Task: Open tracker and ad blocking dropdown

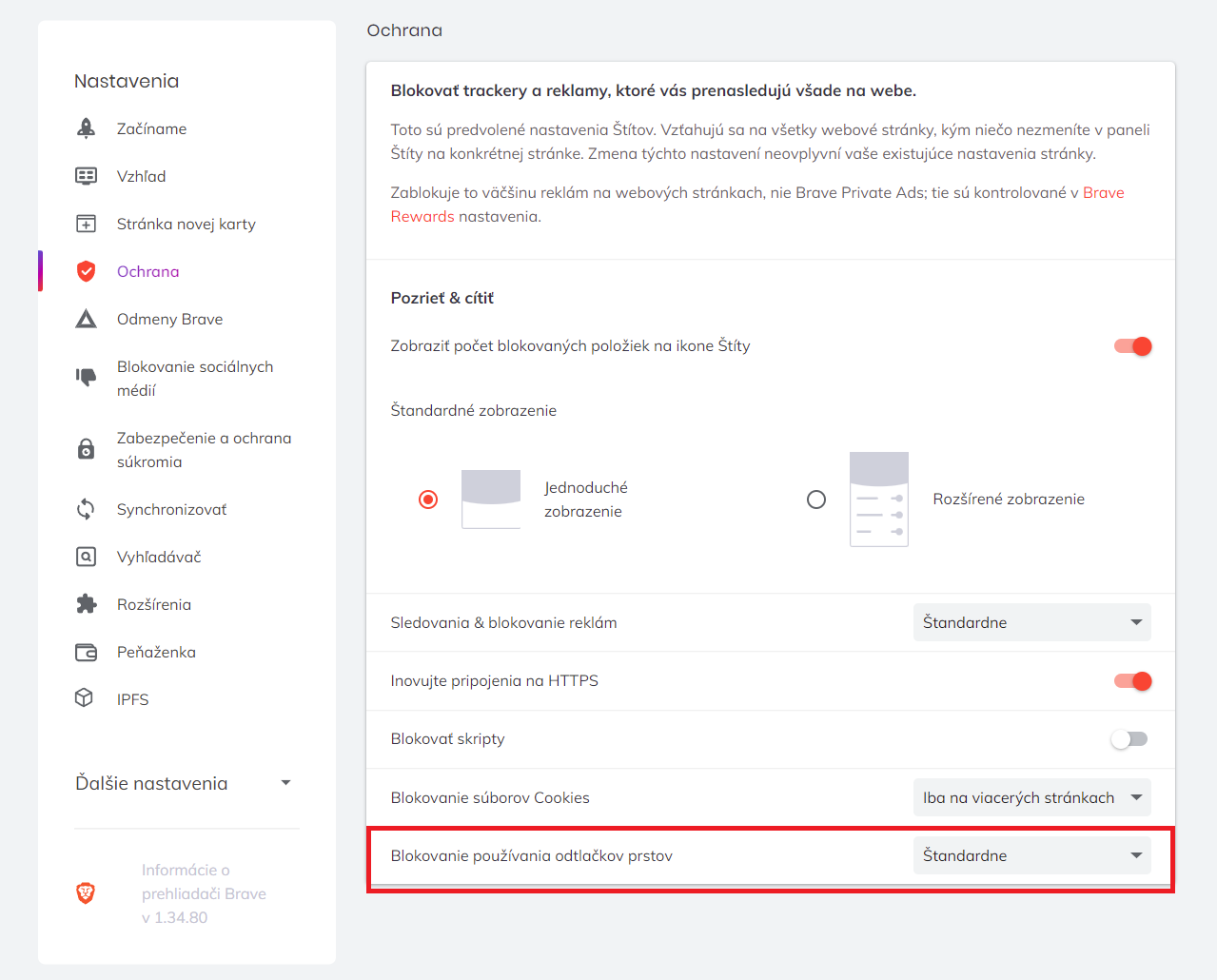Action: 1031,622
